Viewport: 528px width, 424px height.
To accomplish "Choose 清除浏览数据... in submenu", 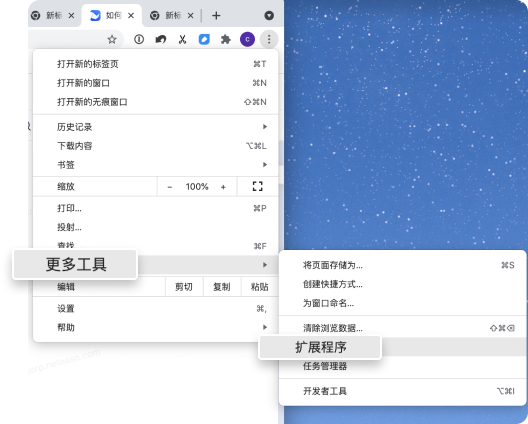I will click(402, 328).
